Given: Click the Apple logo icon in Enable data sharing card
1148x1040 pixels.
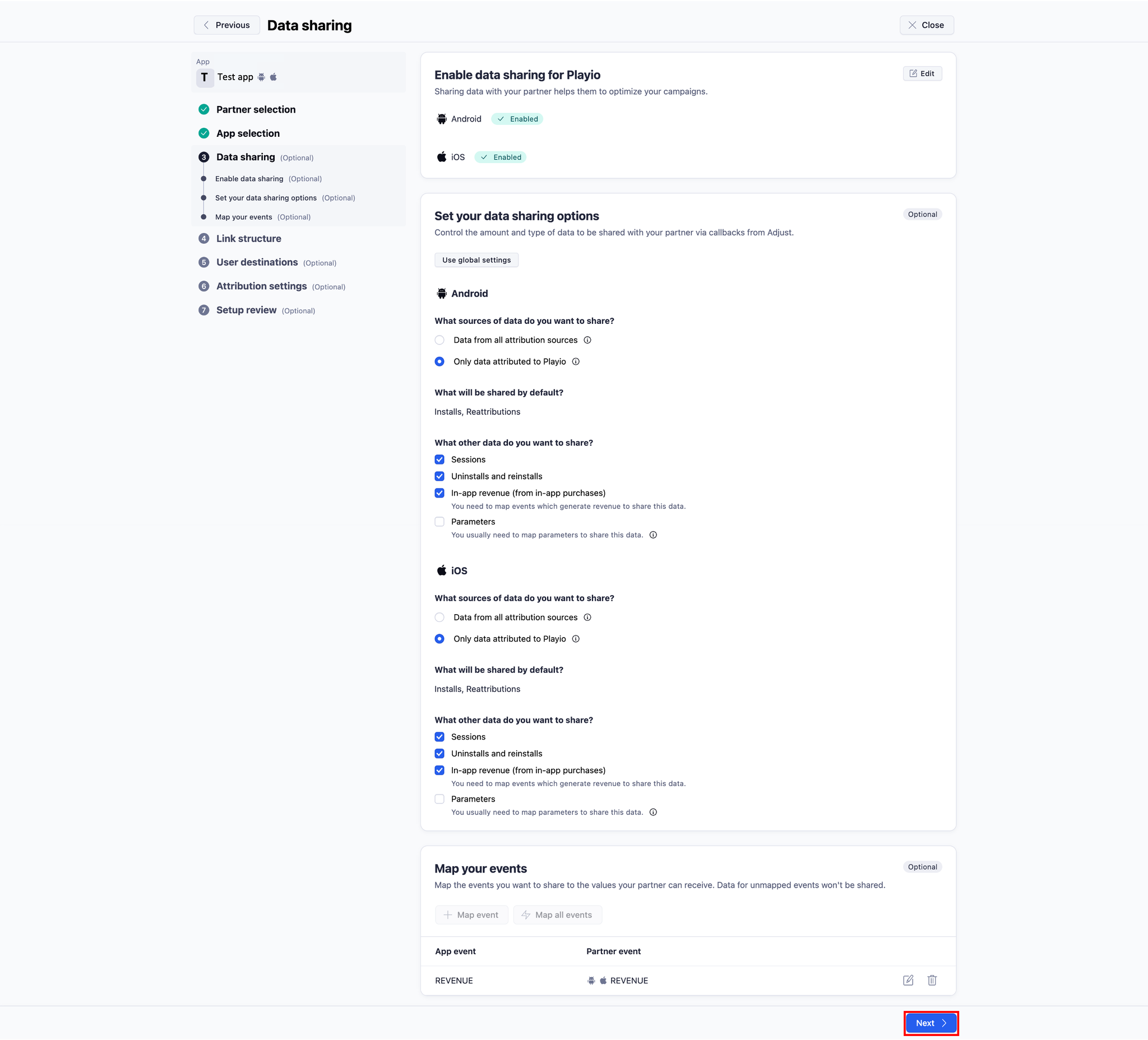Looking at the screenshot, I should (x=441, y=157).
